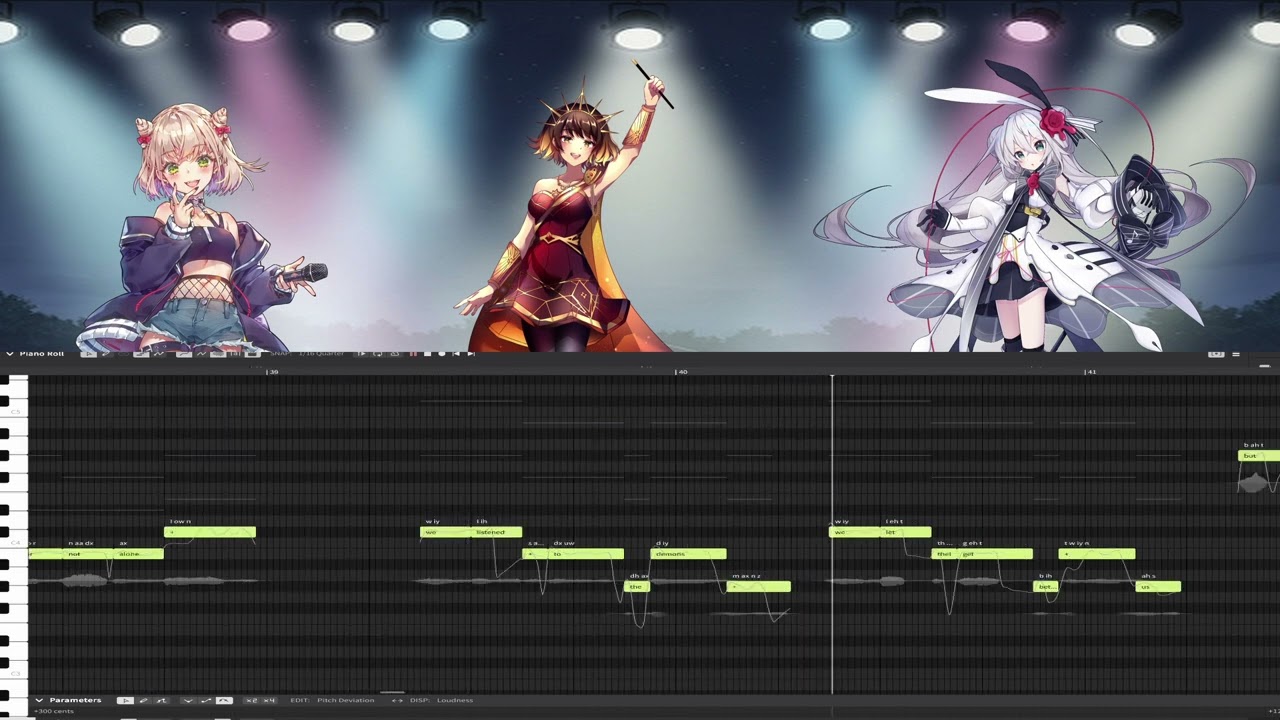The width and height of the screenshot is (1280, 720).
Task: Choose the second curve shape icon in Parameters
Action: point(206,700)
